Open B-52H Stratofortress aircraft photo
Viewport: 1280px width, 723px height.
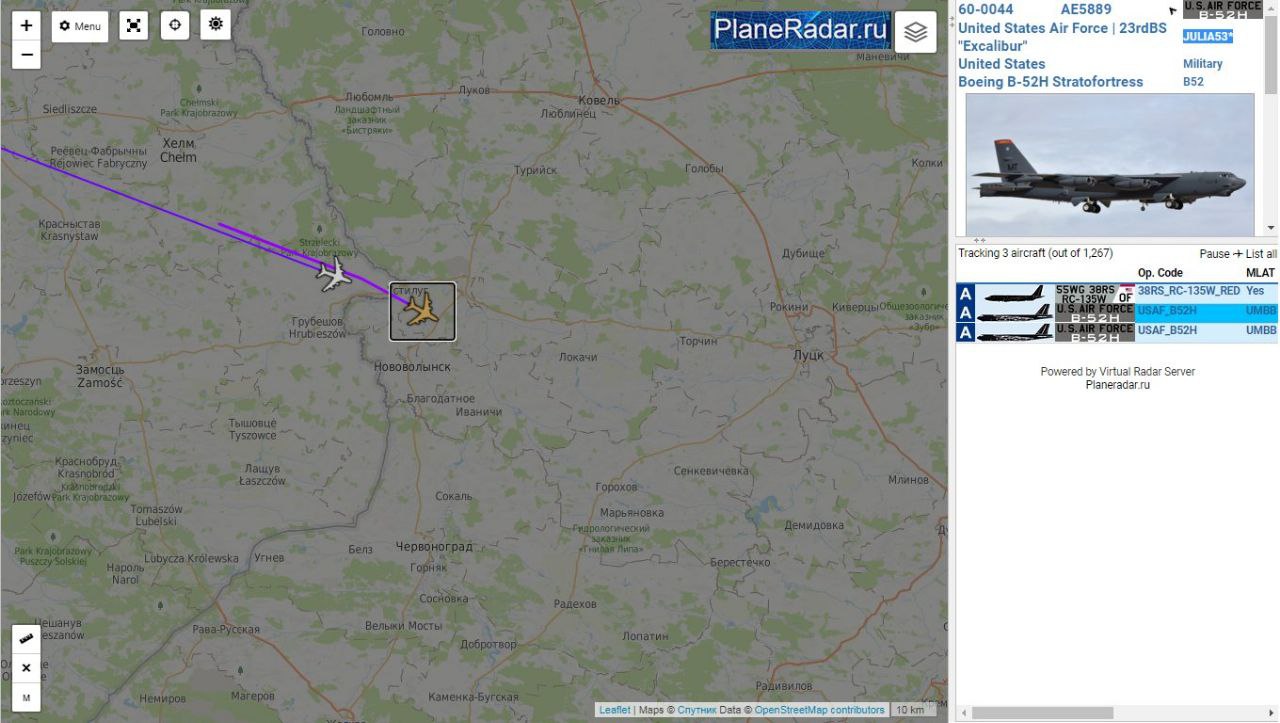pos(1110,165)
